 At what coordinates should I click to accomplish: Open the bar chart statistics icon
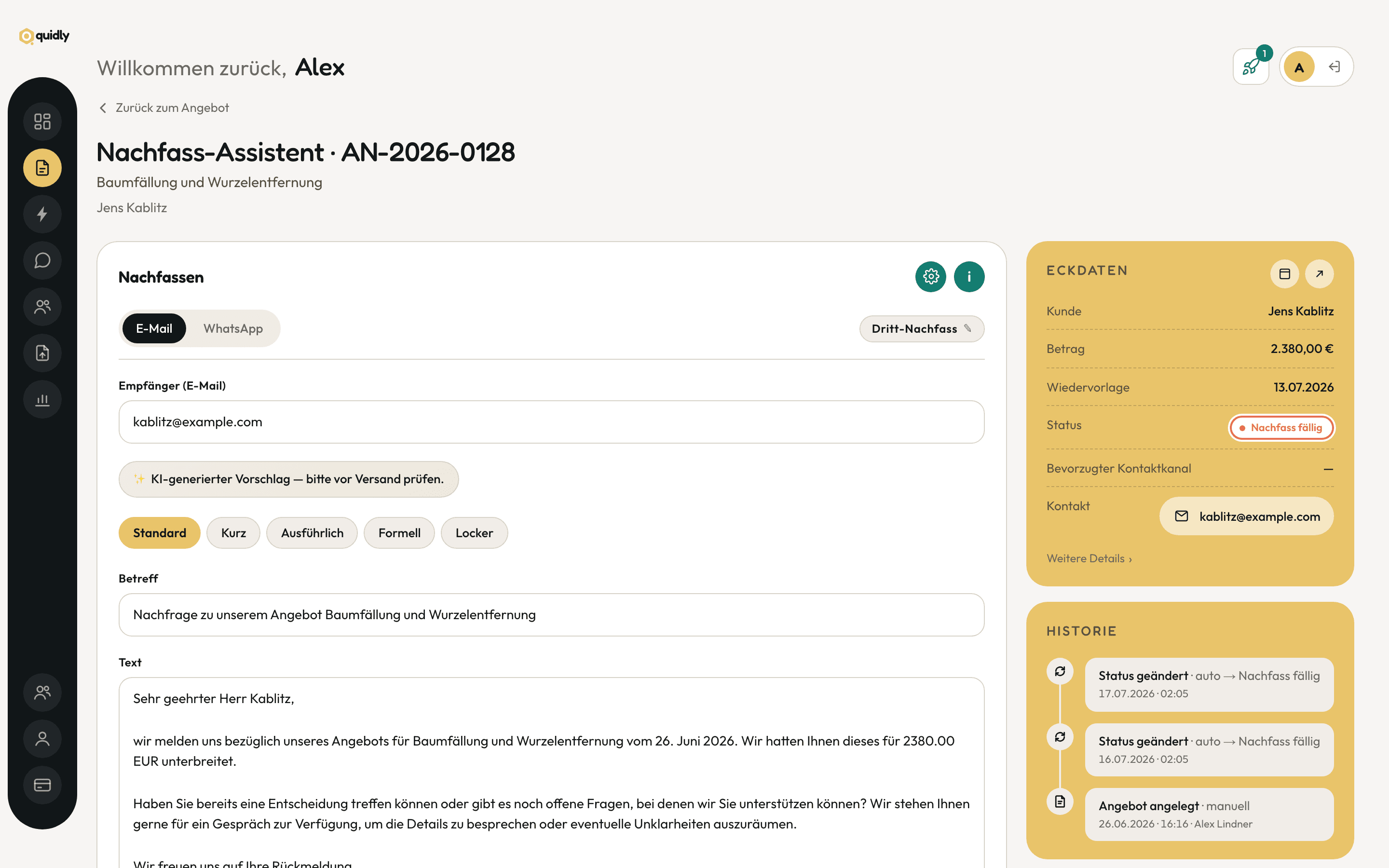[x=42, y=400]
